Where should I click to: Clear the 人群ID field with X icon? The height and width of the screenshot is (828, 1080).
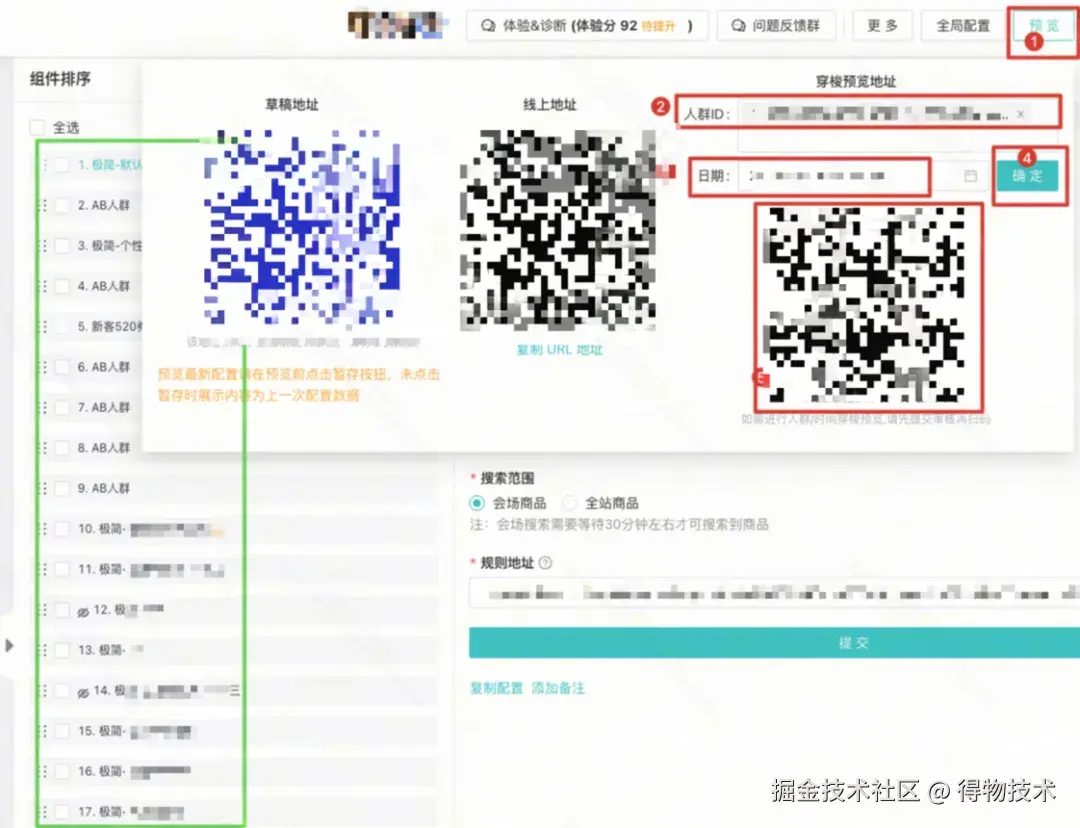click(x=1020, y=114)
